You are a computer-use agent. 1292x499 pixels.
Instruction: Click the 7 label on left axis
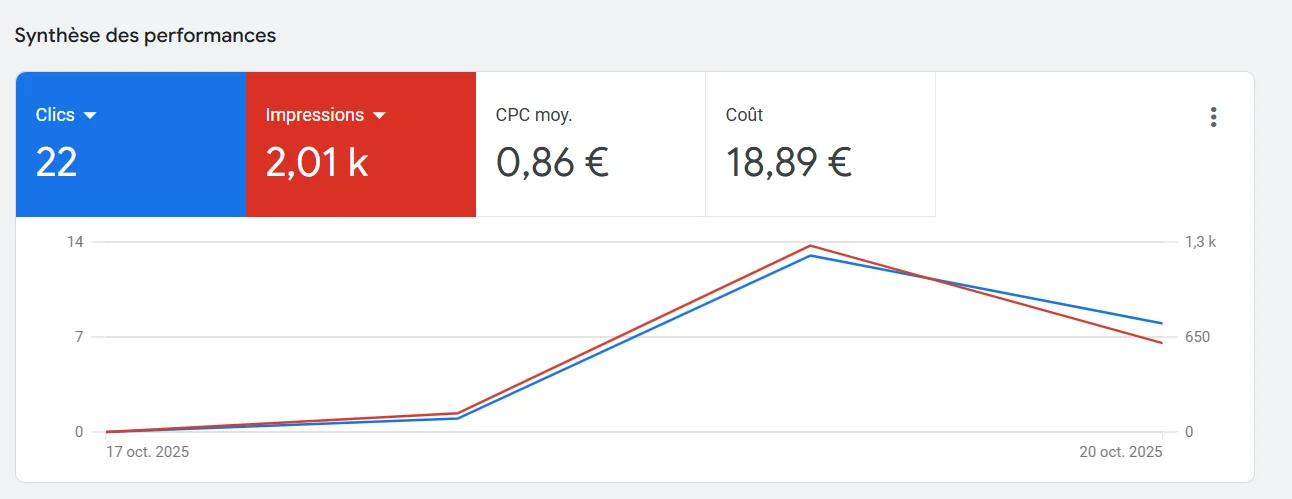pos(79,337)
